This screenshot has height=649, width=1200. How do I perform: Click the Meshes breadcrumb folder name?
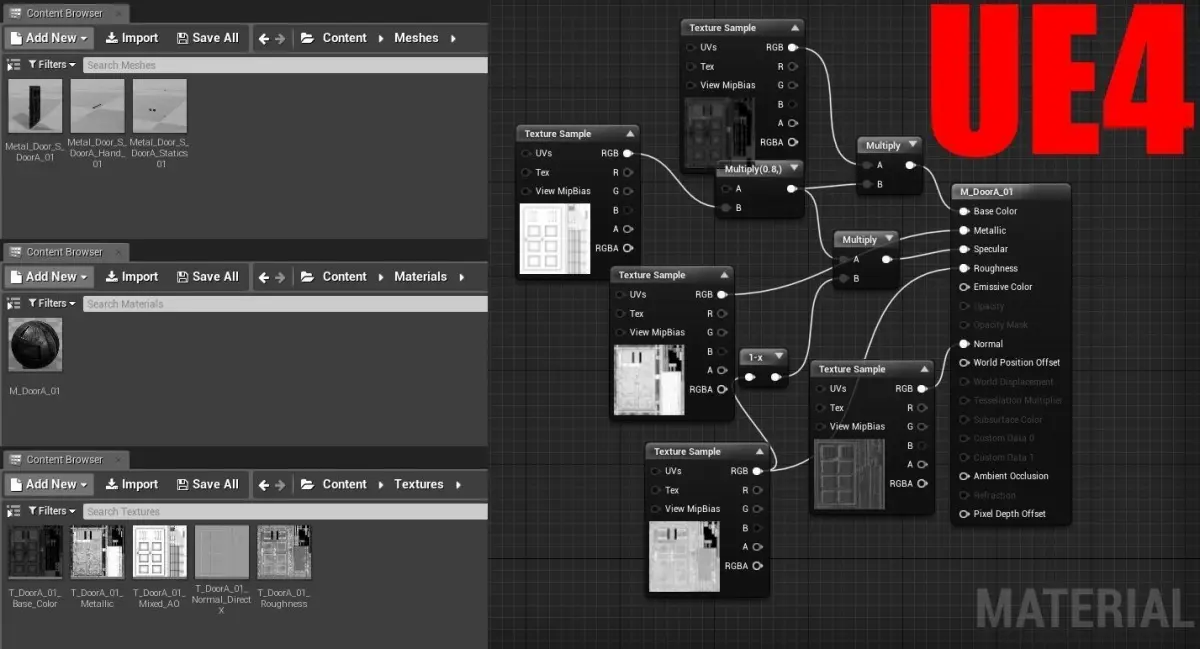[x=416, y=38]
